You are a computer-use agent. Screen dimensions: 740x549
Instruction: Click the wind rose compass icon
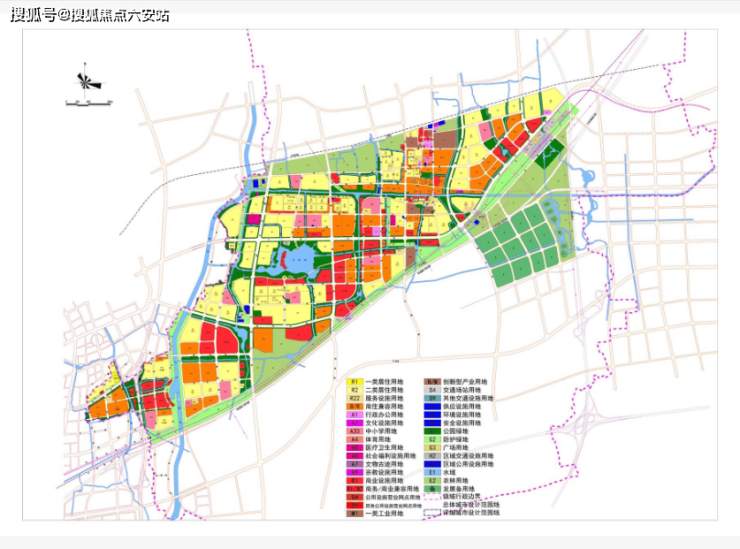point(88,82)
